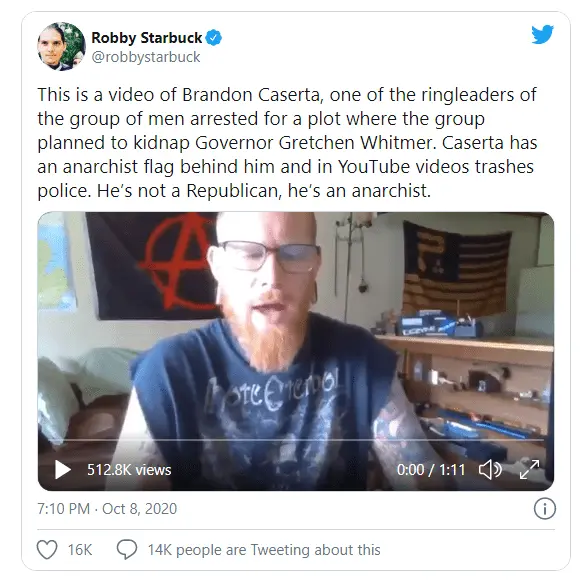This screenshot has height=584, width=583.
Task: Click the 0:00 / 1:11 time display
Action: (x=431, y=470)
